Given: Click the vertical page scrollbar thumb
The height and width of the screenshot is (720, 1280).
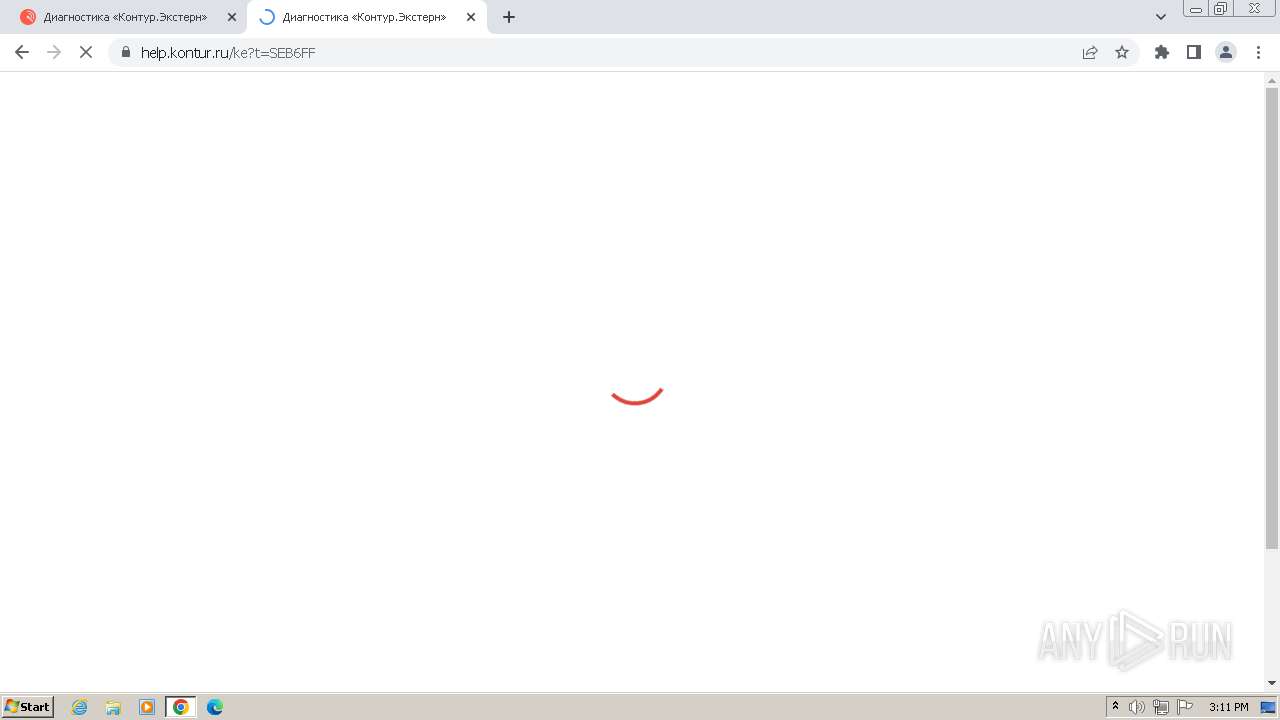Looking at the screenshot, I should [x=1272, y=318].
